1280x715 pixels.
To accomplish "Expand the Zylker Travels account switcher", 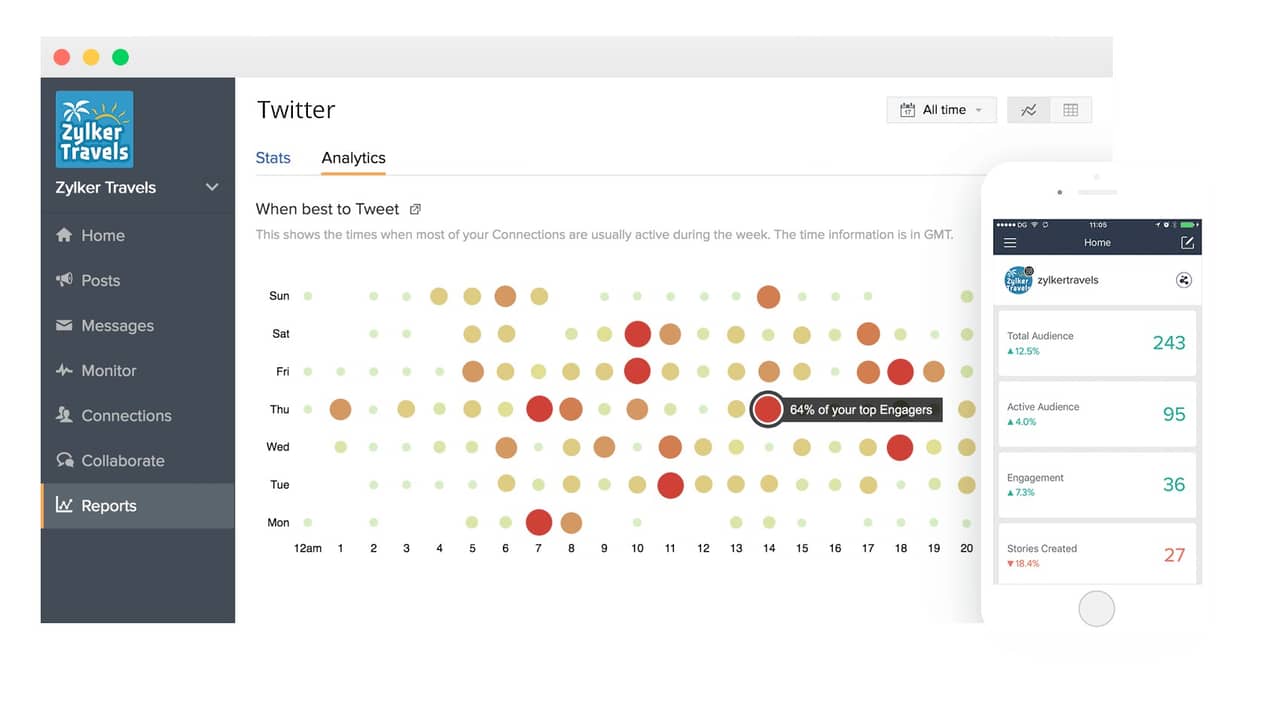I will click(x=211, y=187).
